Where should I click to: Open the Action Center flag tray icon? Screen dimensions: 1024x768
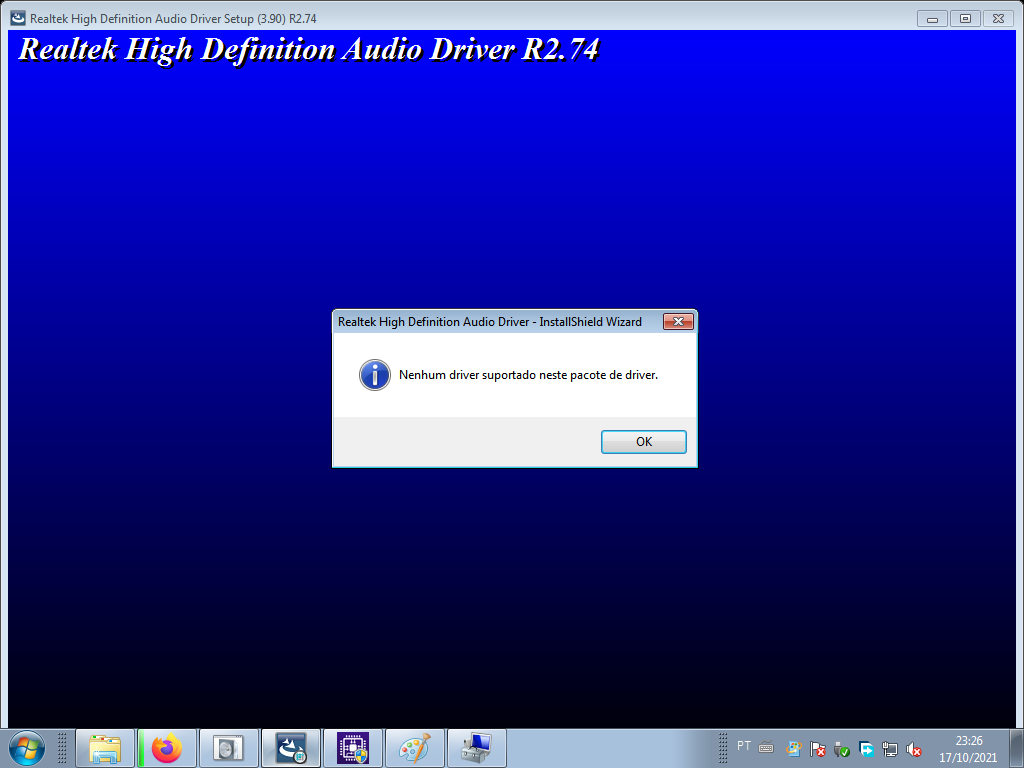click(818, 749)
